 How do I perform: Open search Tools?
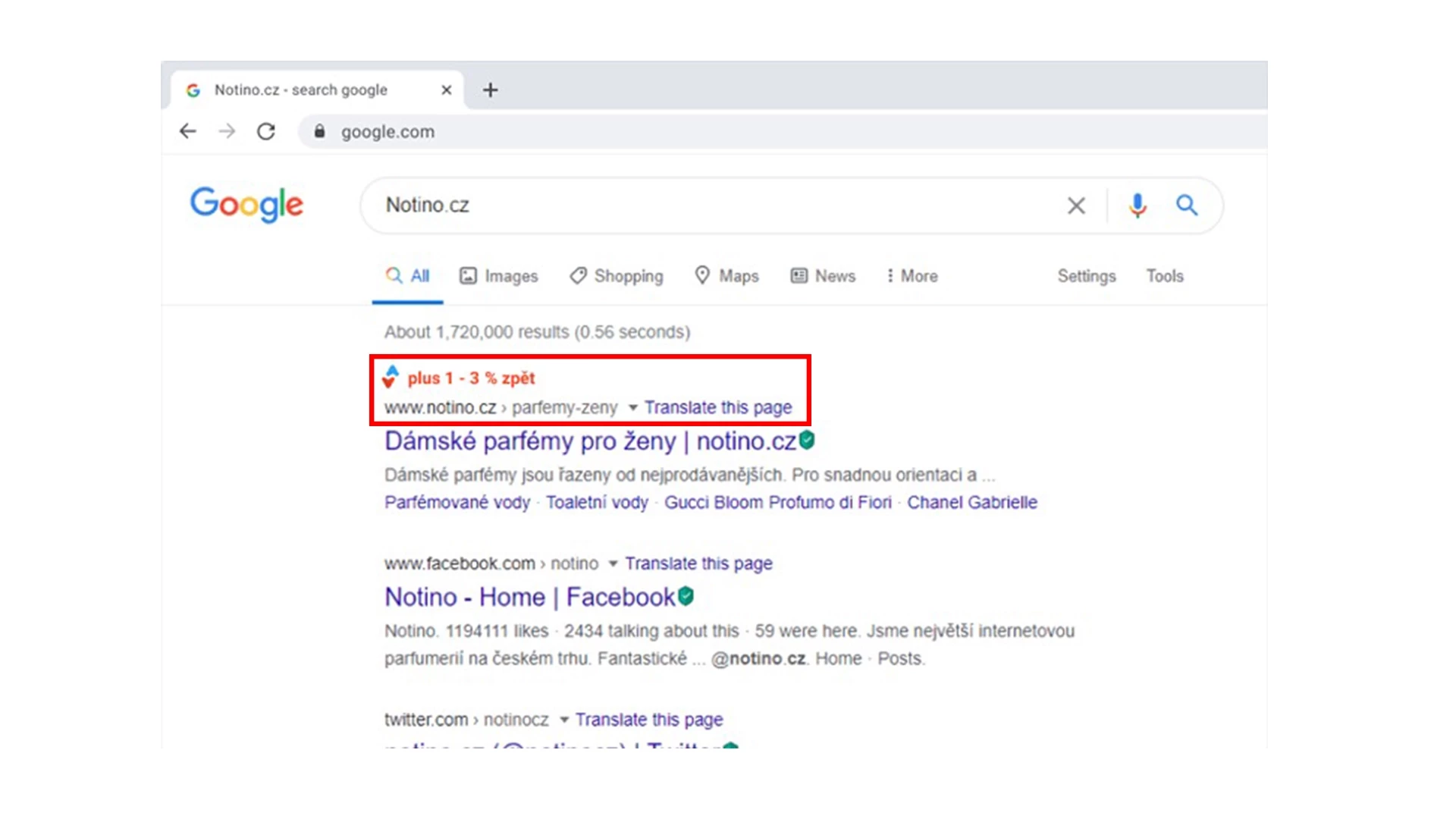pyautogui.click(x=1165, y=276)
